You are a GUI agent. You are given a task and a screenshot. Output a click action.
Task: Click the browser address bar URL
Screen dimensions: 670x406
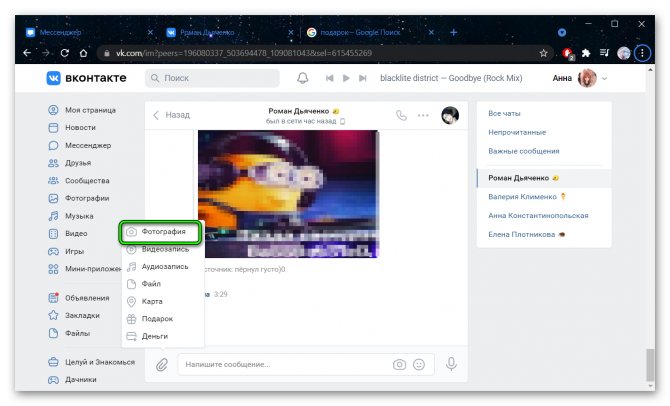(x=244, y=53)
